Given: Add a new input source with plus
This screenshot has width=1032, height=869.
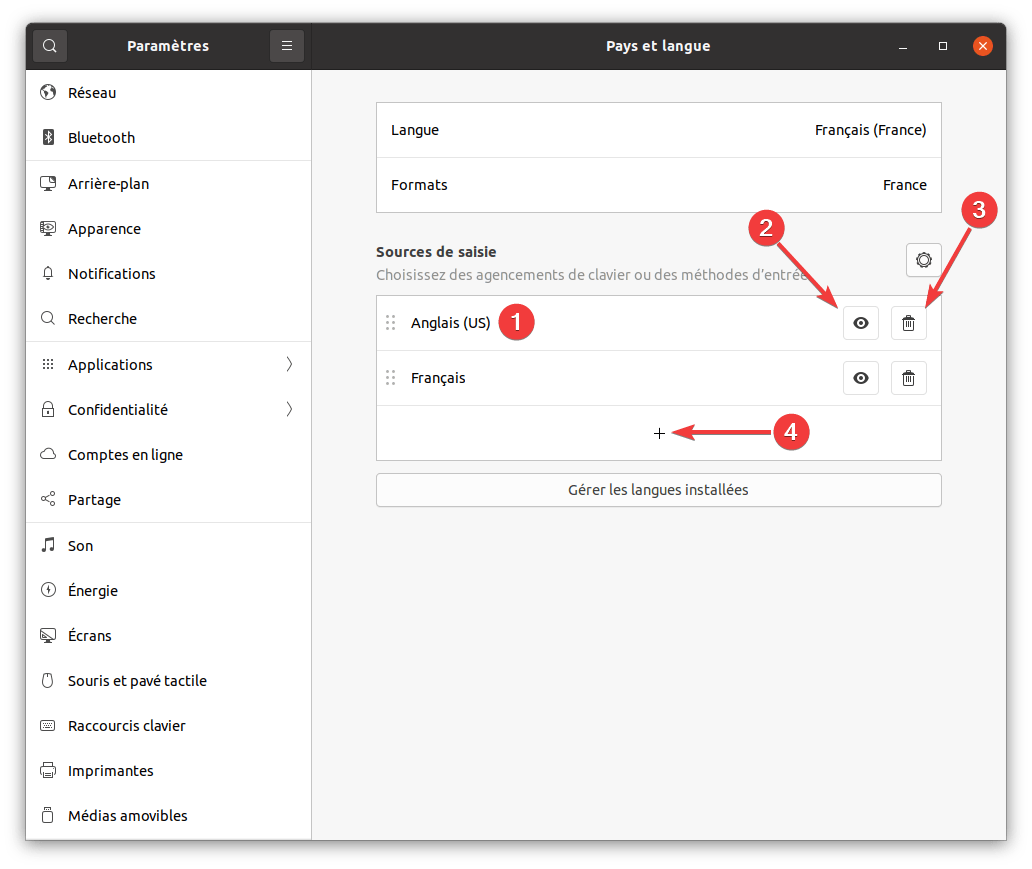Looking at the screenshot, I should (659, 433).
